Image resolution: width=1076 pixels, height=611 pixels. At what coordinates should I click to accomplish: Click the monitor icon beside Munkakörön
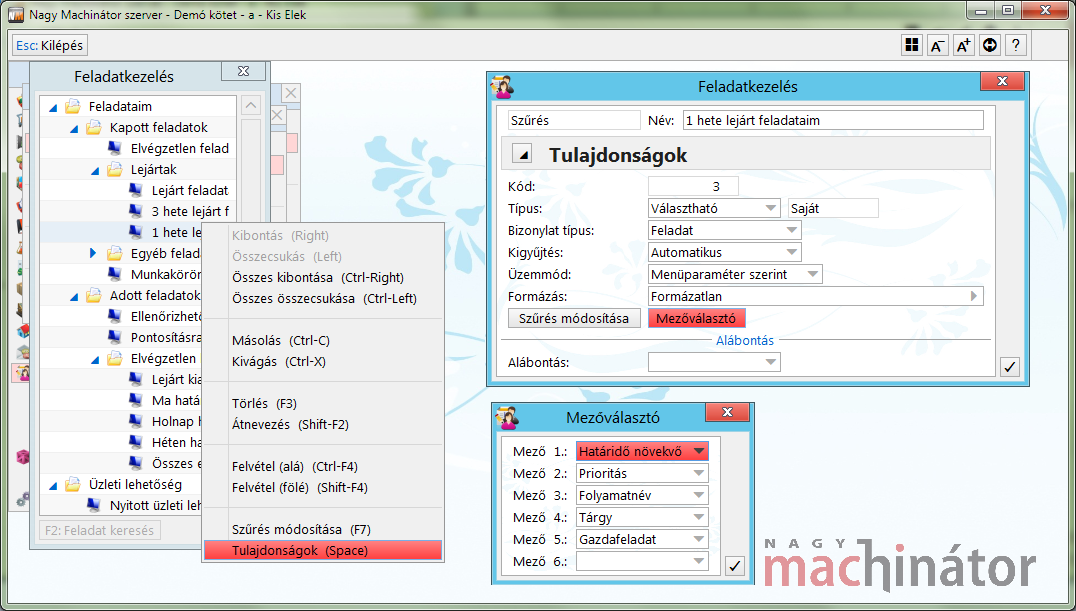pyautogui.click(x=115, y=275)
